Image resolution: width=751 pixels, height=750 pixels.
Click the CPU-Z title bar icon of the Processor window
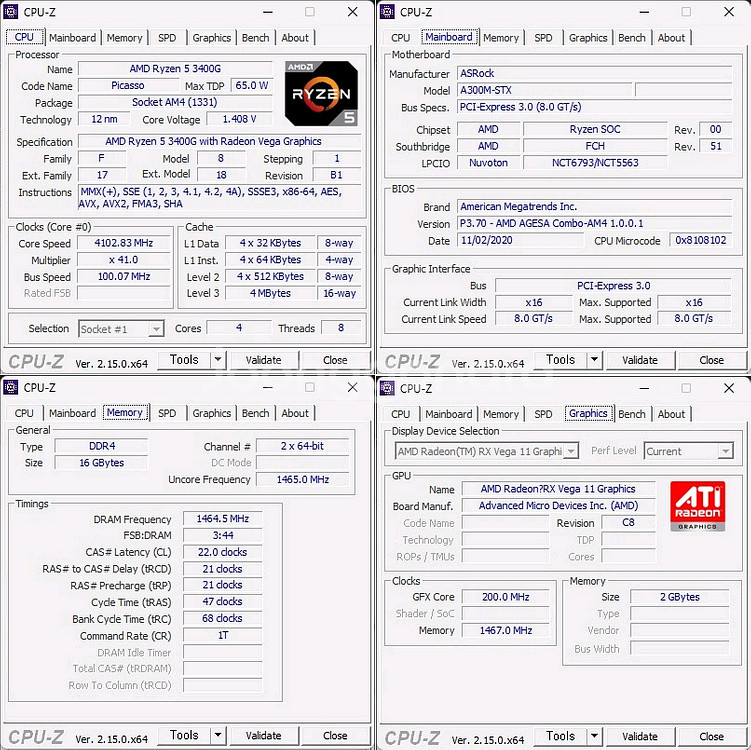pos(13,12)
